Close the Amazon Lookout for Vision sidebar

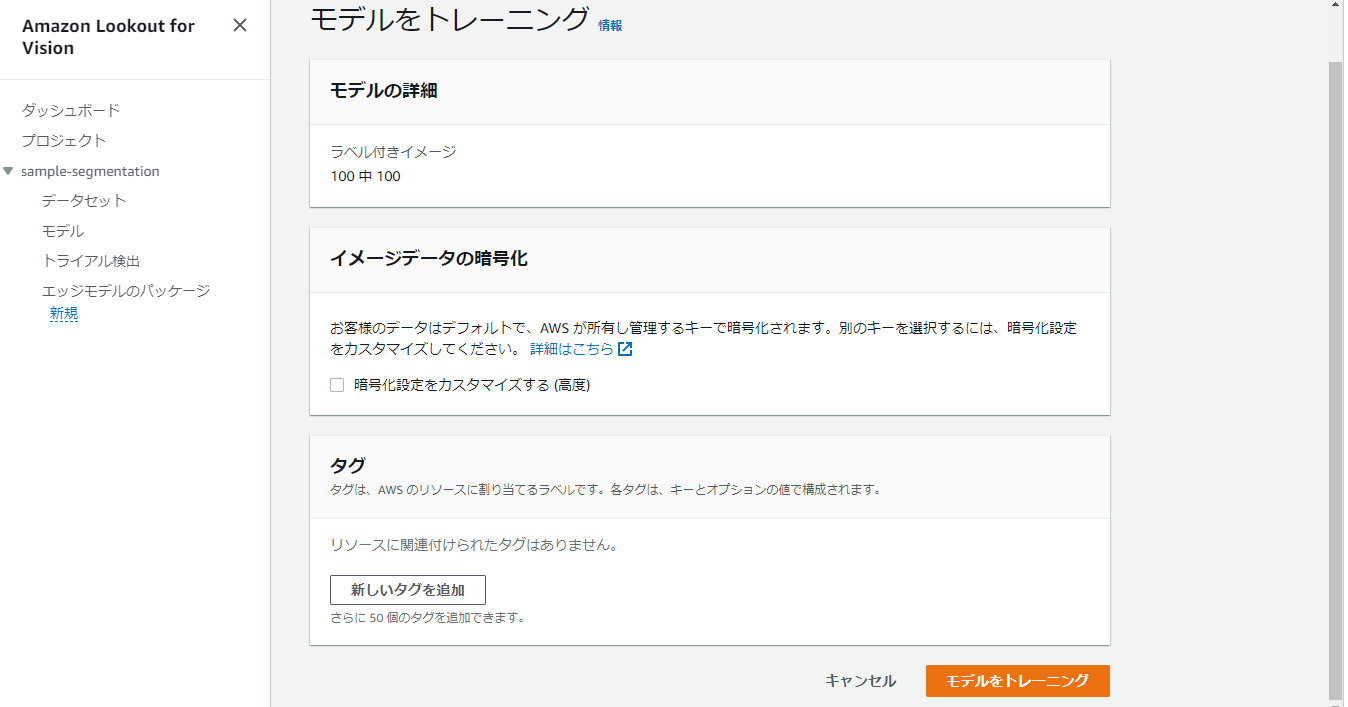[x=240, y=26]
